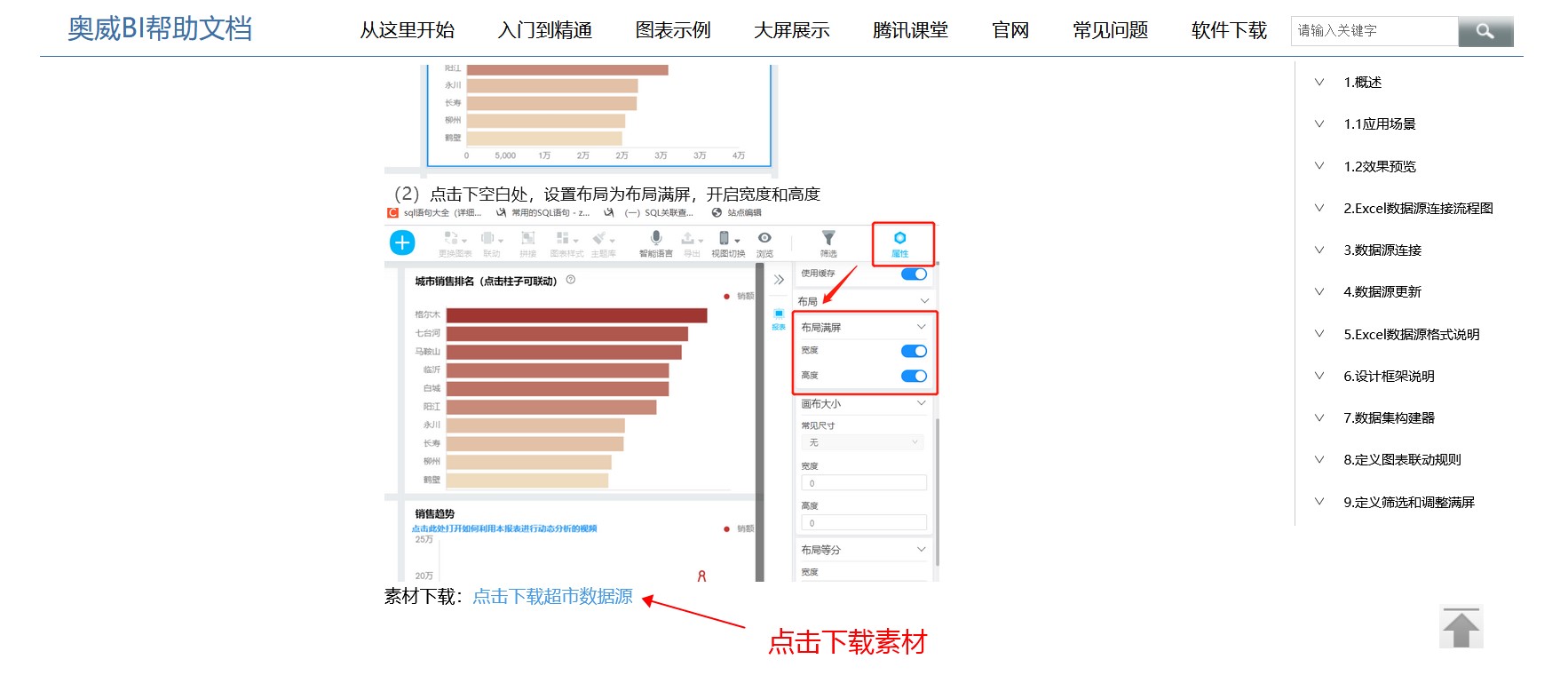Click the 浏览 eye preview icon
Viewport: 1568px width, 691px height.
click(764, 242)
